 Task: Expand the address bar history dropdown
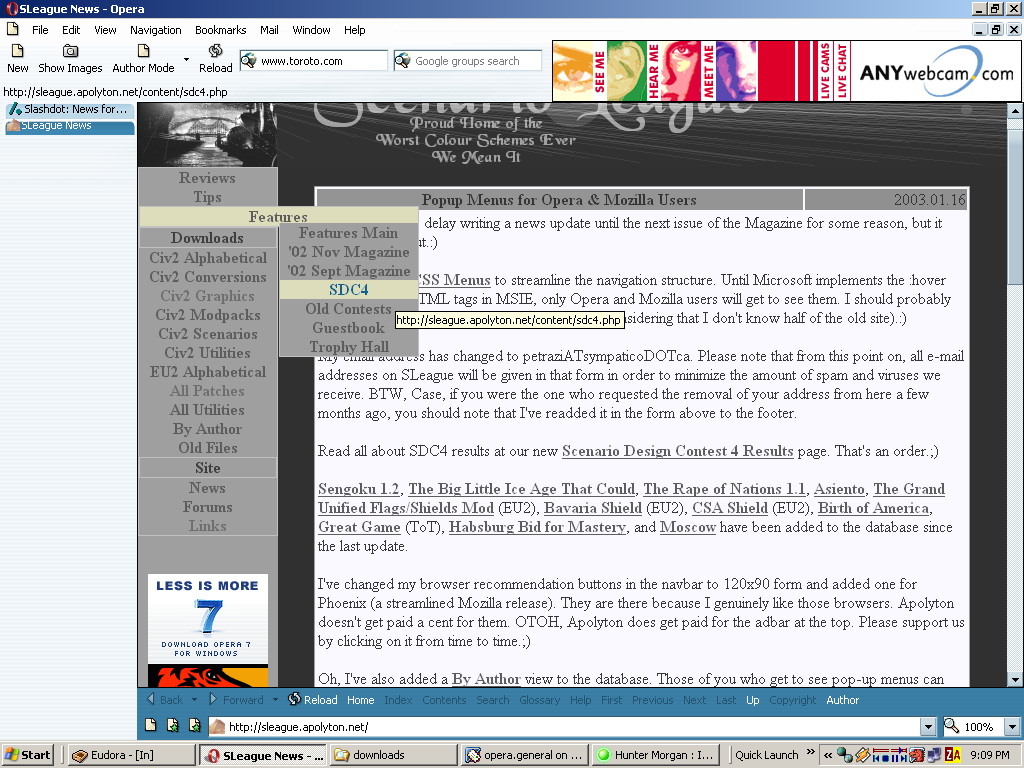[x=928, y=726]
